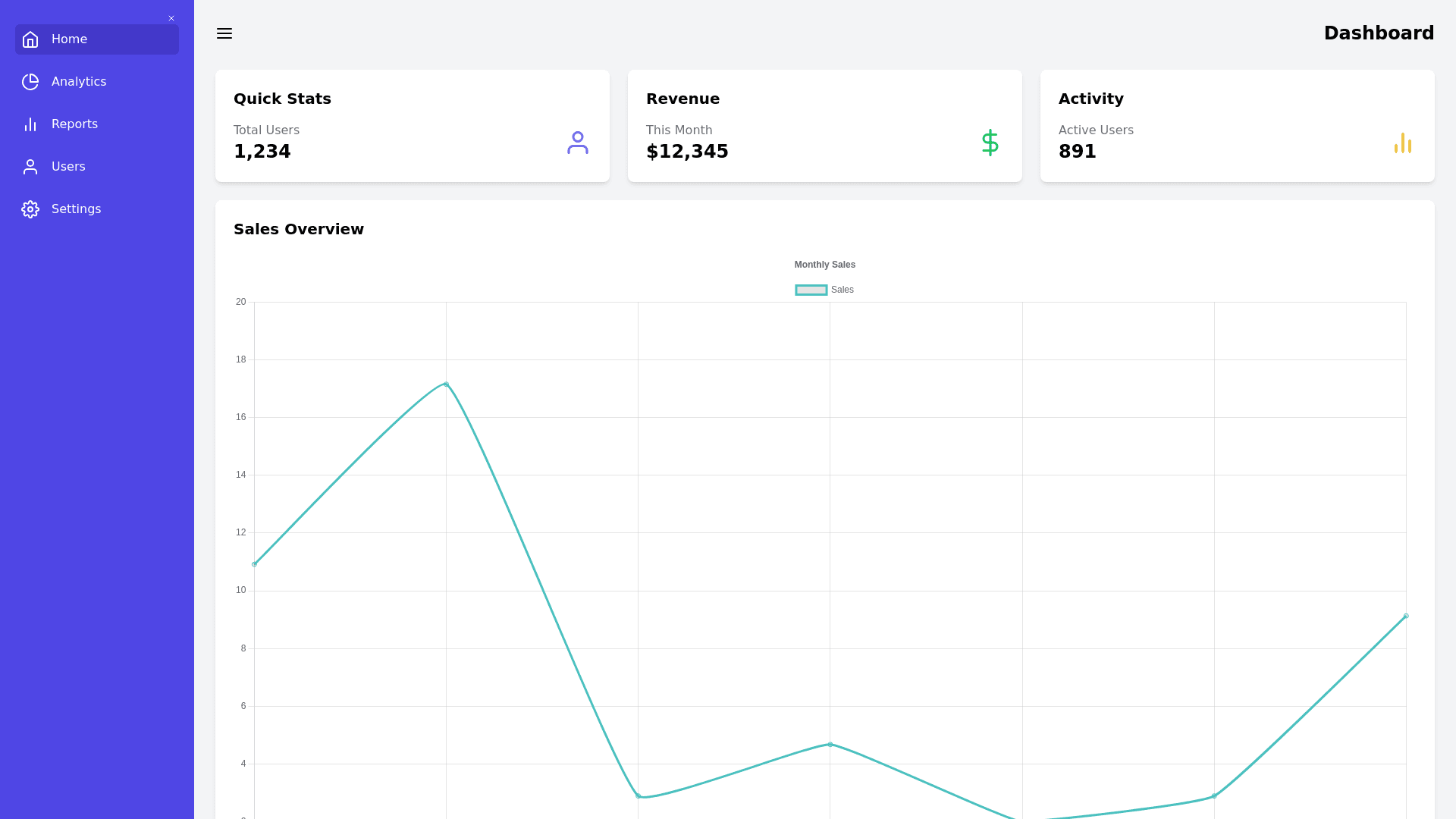
Task: Open Settings from sidebar label
Action: tap(76, 209)
